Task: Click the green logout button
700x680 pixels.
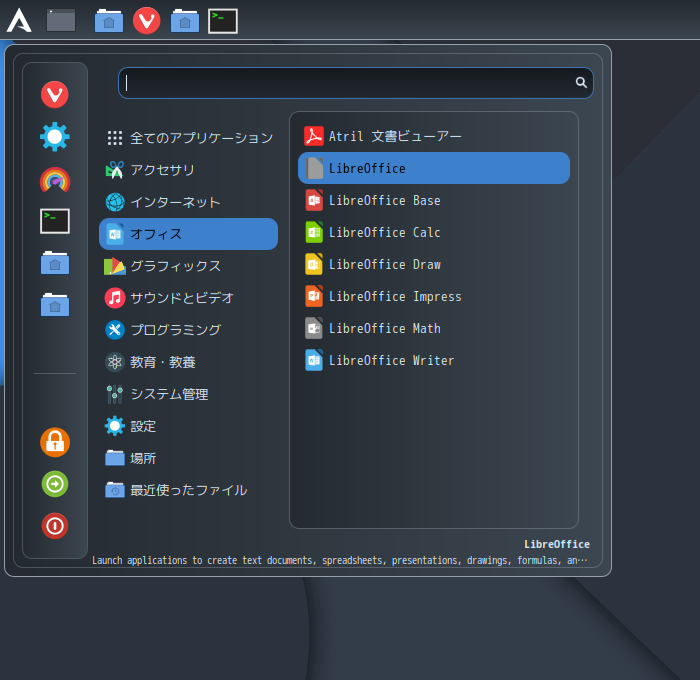Action: point(55,484)
